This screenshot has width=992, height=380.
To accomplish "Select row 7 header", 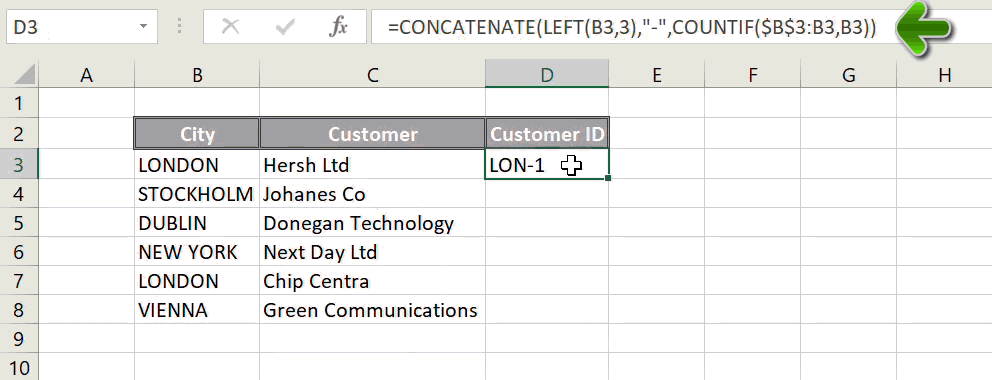I will [20, 281].
